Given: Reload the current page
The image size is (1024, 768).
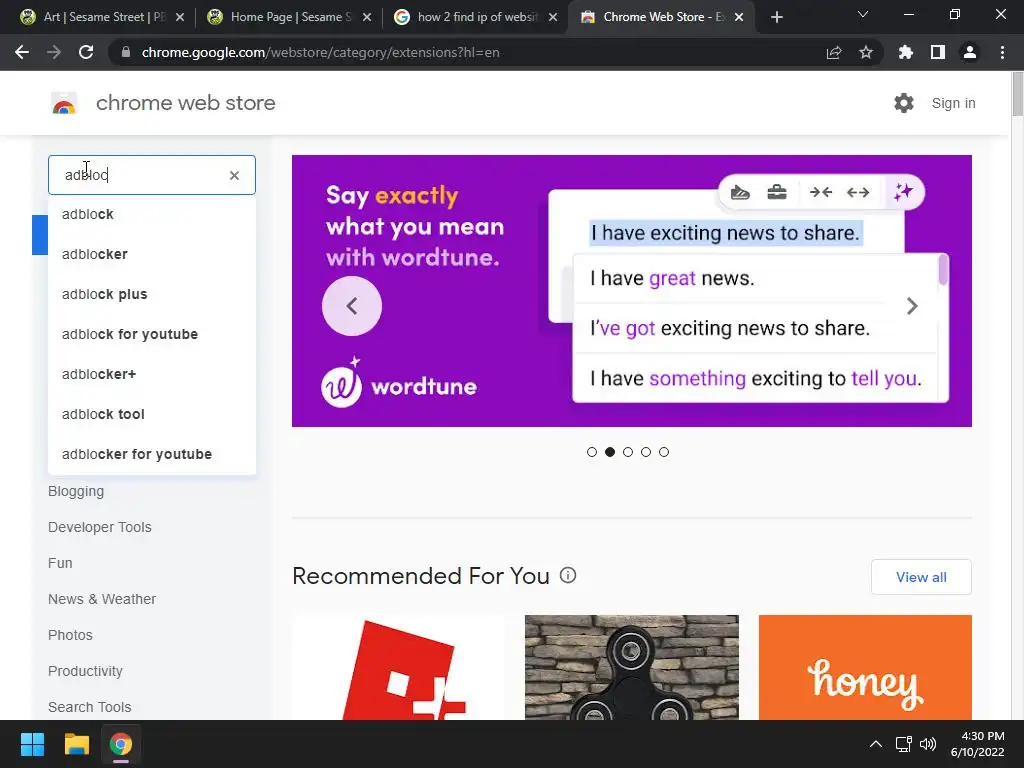Looking at the screenshot, I should (x=86, y=52).
